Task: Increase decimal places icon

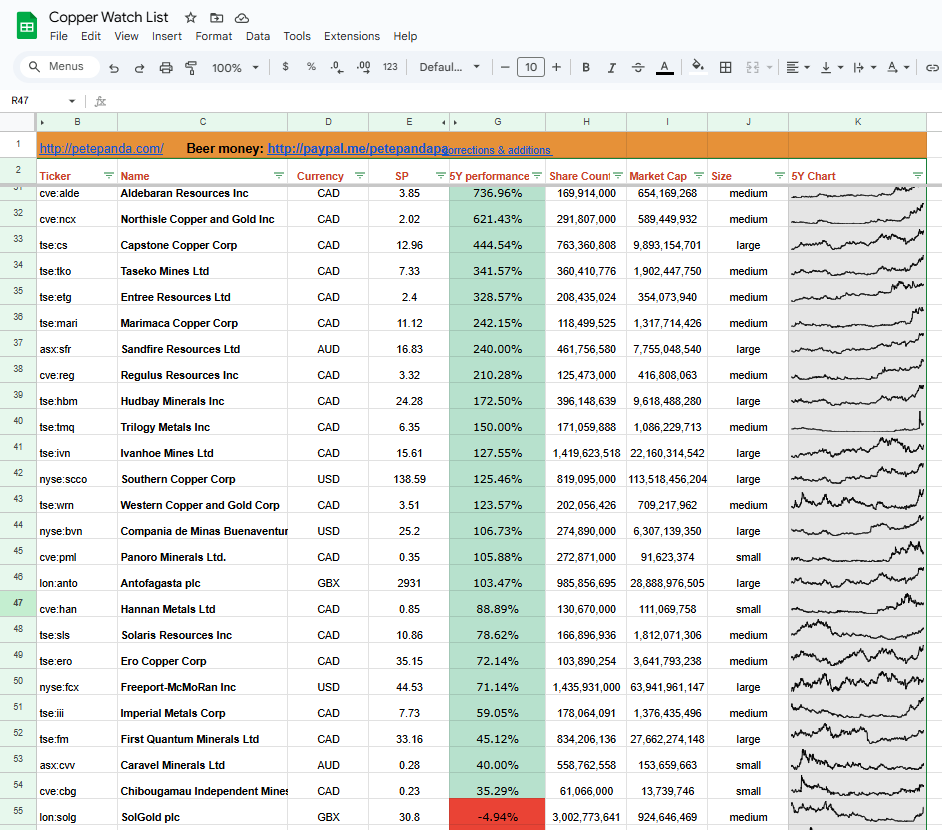Action: coord(363,67)
